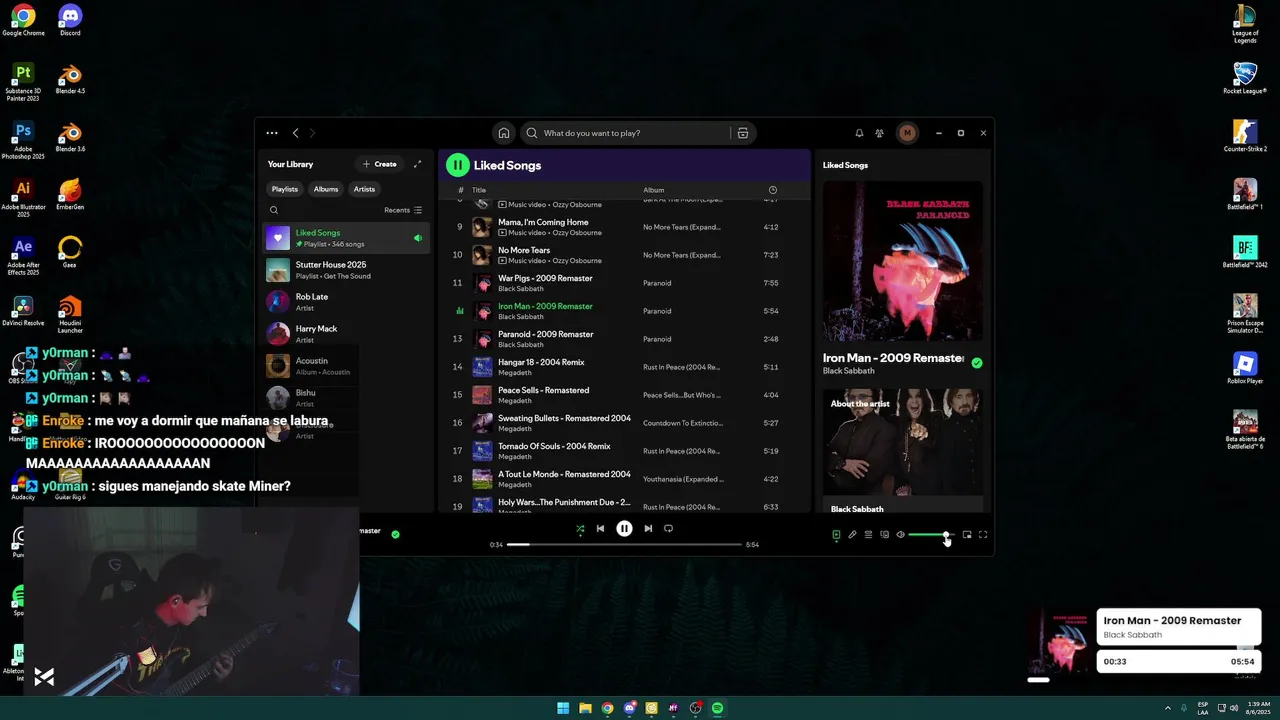Viewport: 1280px width, 720px height.
Task: Click the Create button in Your Library
Action: pyautogui.click(x=380, y=164)
